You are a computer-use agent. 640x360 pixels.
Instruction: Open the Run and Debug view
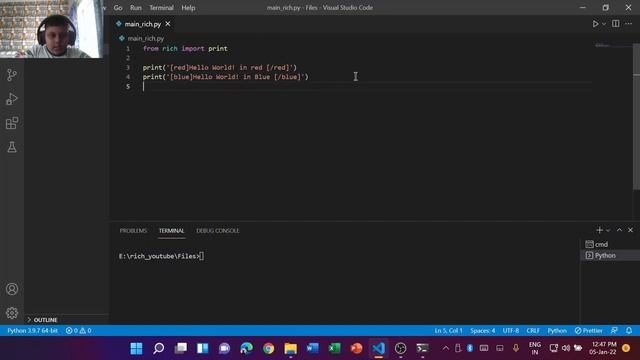click(12, 99)
